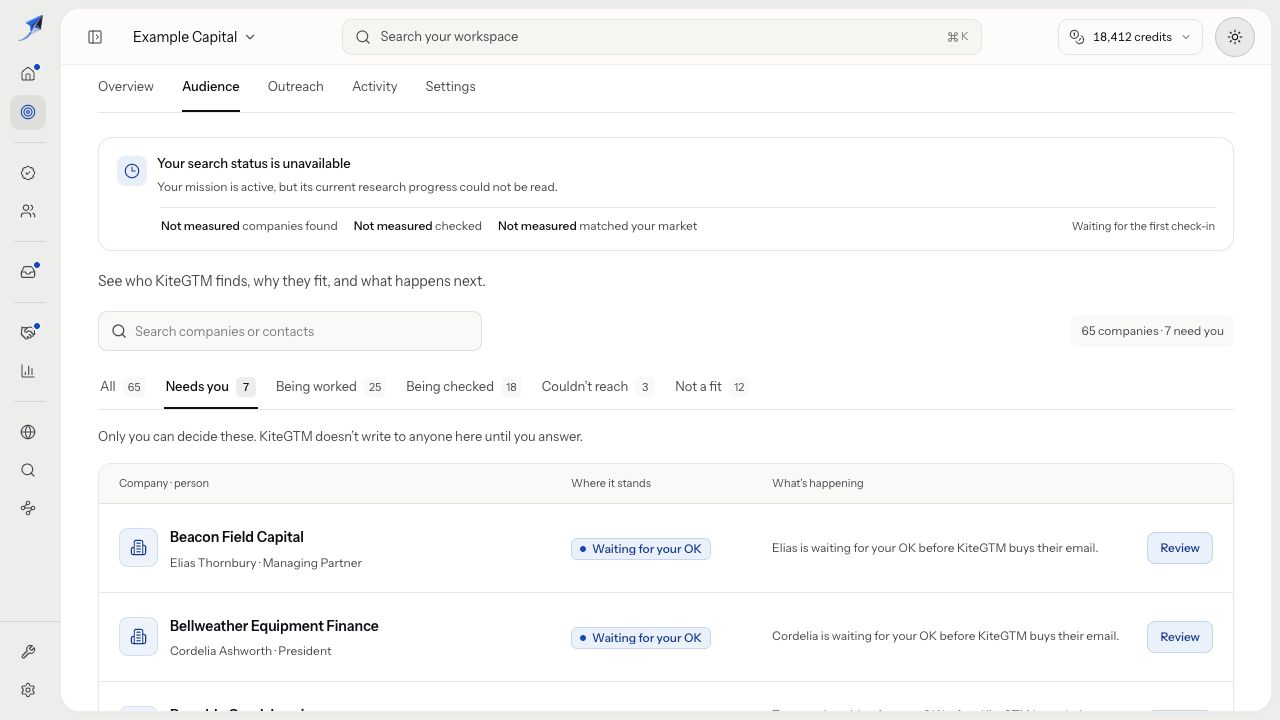
Task: Click the KiteGTM paper plane logo
Action: (x=30, y=27)
